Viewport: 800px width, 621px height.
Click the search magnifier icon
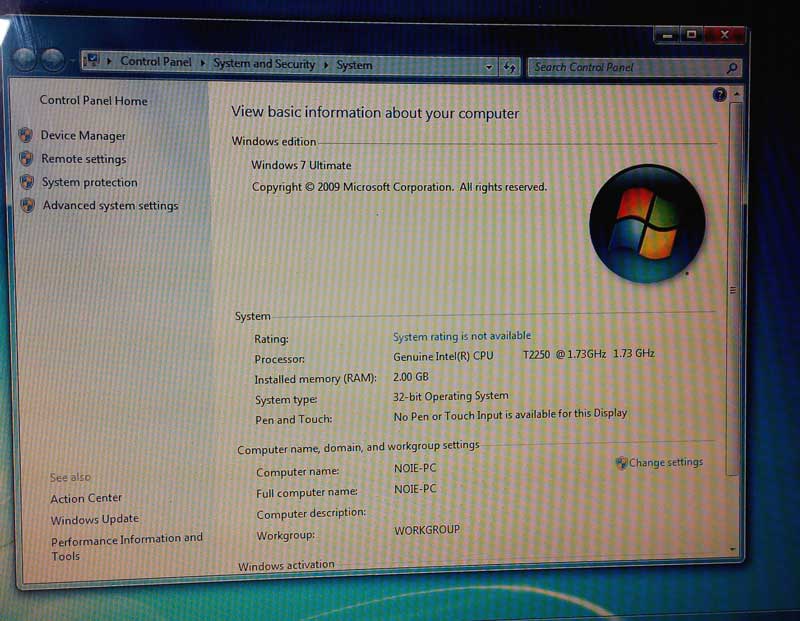pos(732,68)
